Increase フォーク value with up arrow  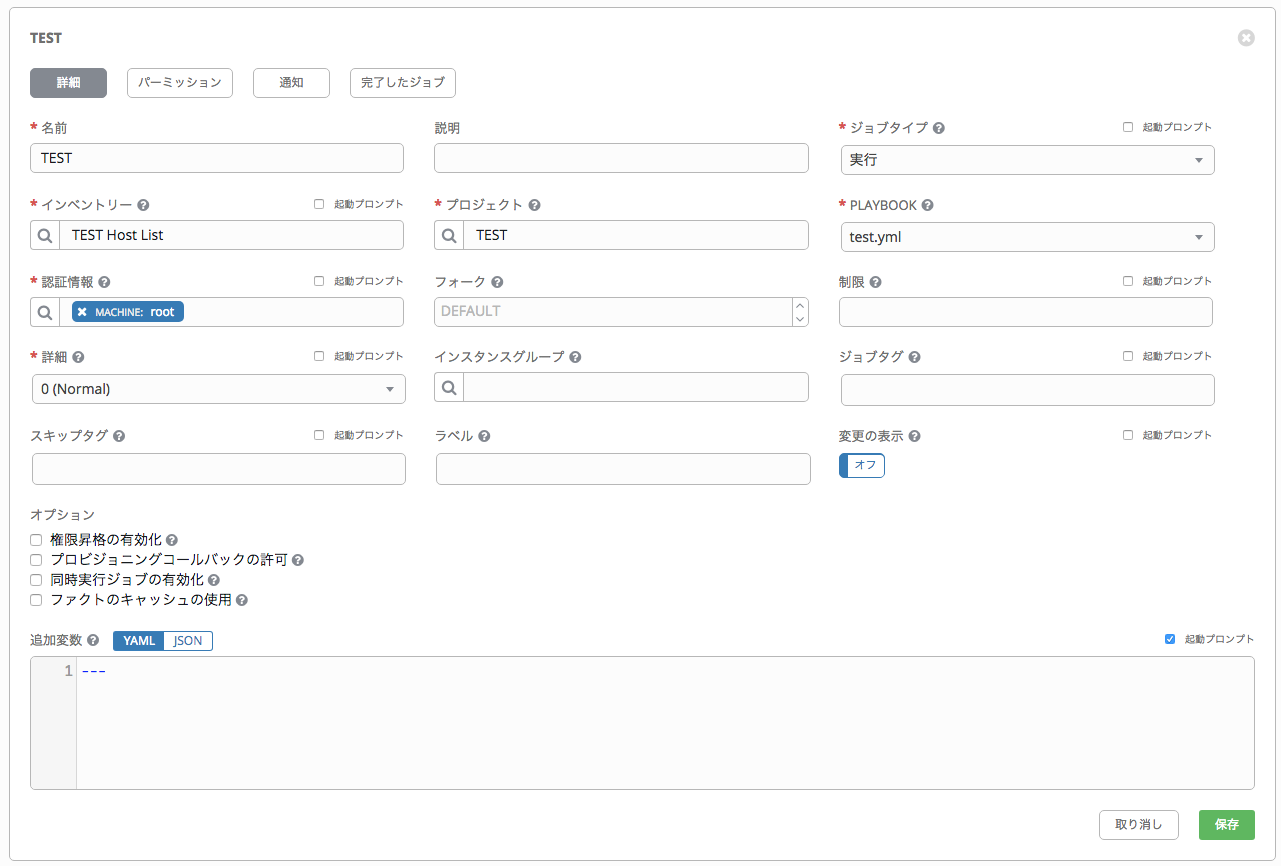pyautogui.click(x=800, y=305)
